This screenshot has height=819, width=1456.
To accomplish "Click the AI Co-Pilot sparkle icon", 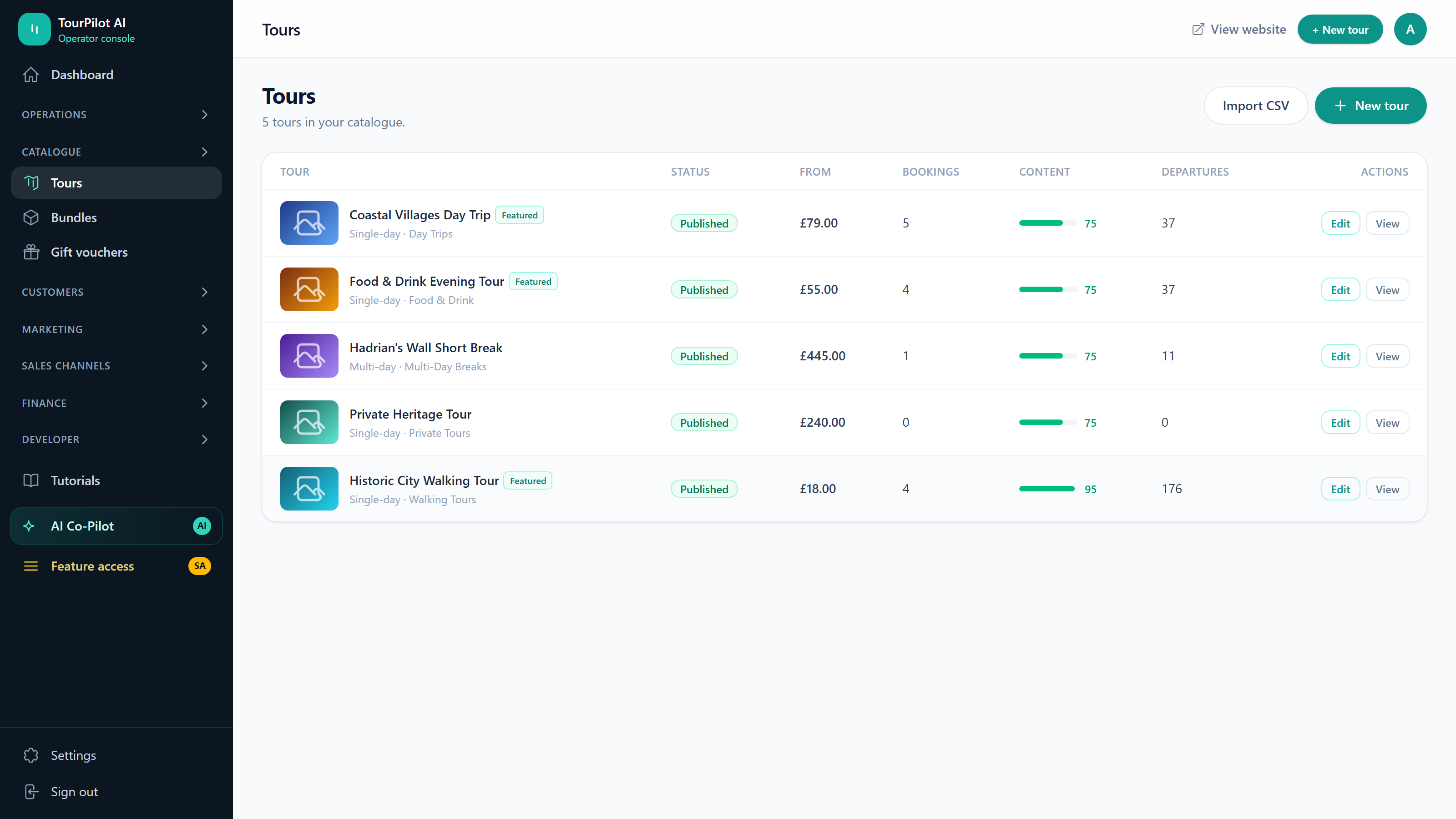I will [x=30, y=526].
